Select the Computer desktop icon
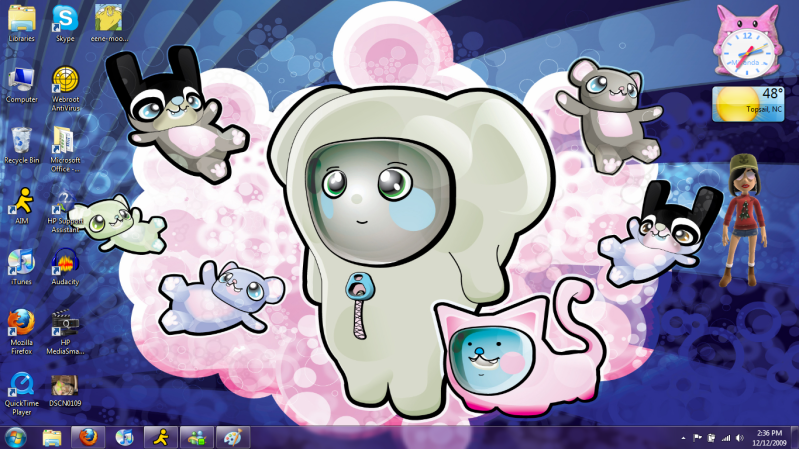Viewport: 799px width, 449px height. (x=21, y=85)
